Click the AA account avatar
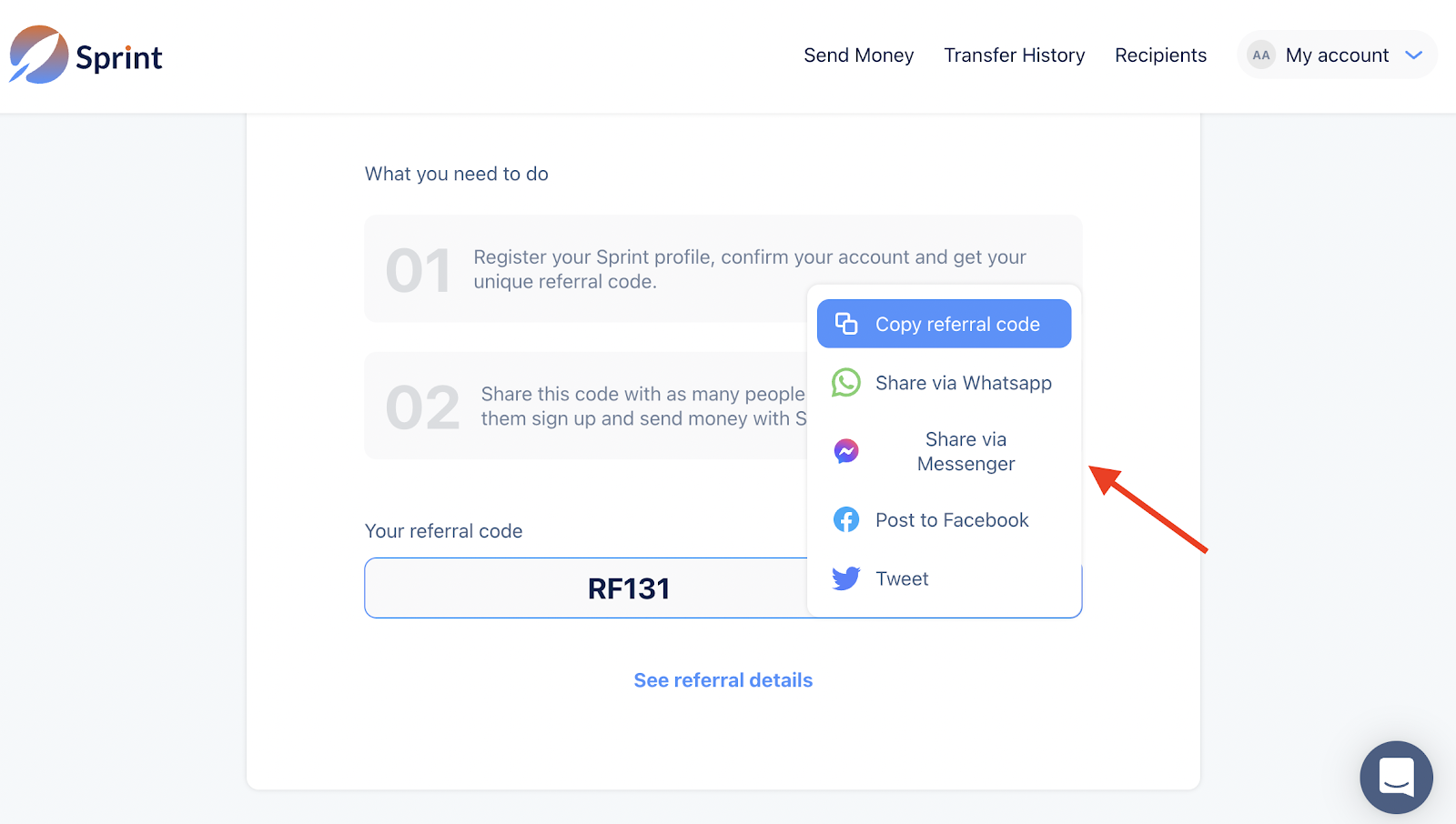 [x=1260, y=55]
